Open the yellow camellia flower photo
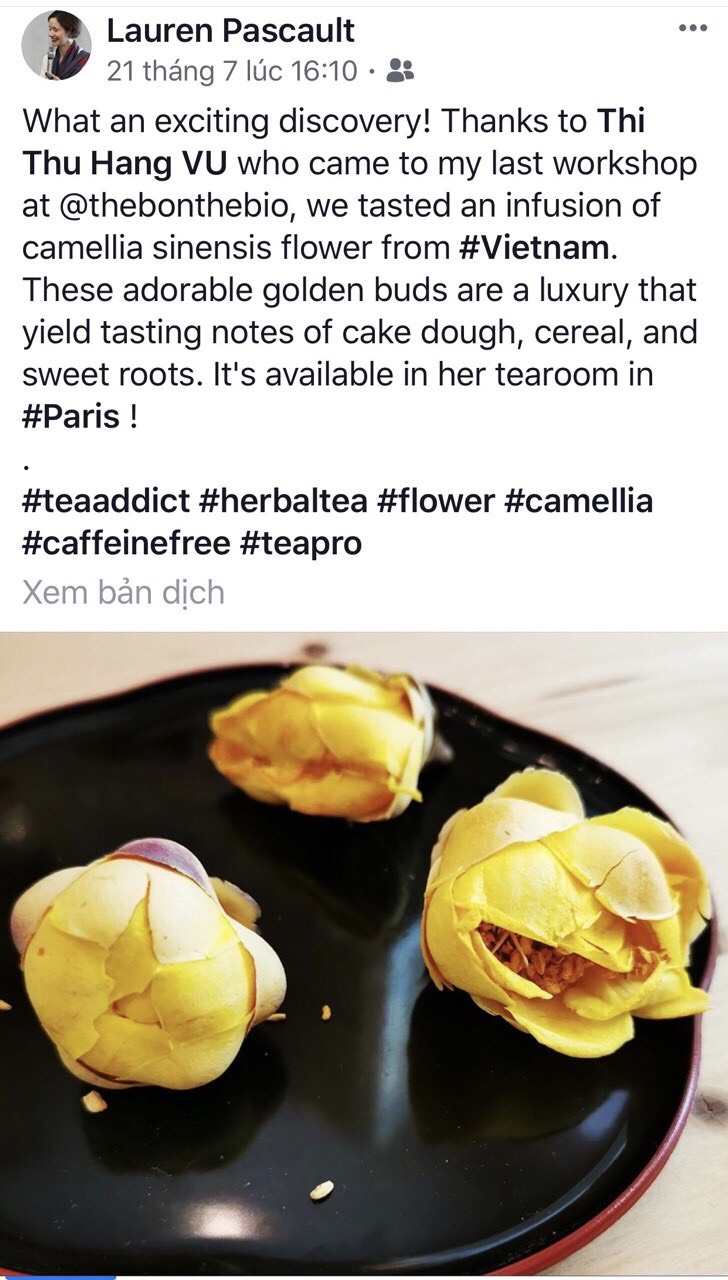728x1280 pixels. click(x=364, y=953)
